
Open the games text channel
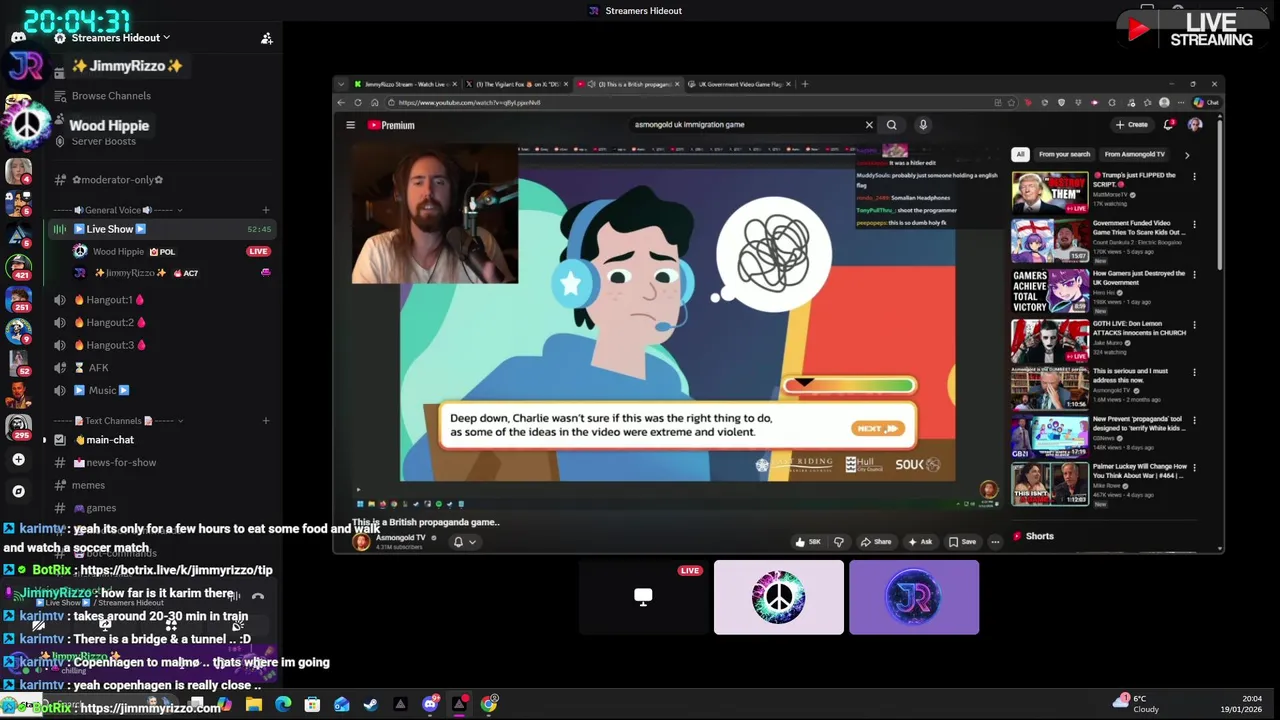click(100, 508)
